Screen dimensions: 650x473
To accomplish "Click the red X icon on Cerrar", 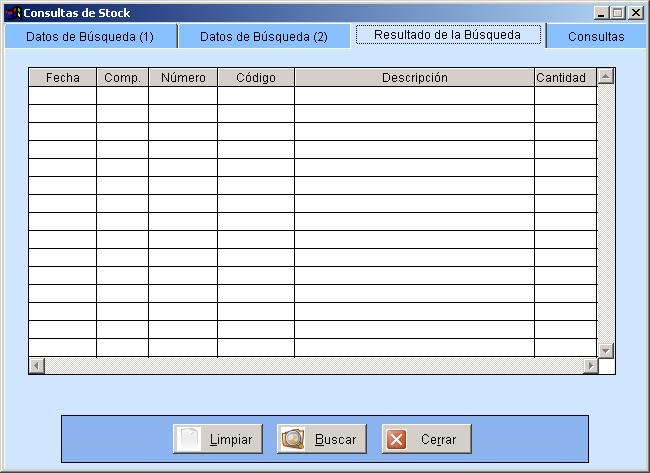I will tap(397, 439).
